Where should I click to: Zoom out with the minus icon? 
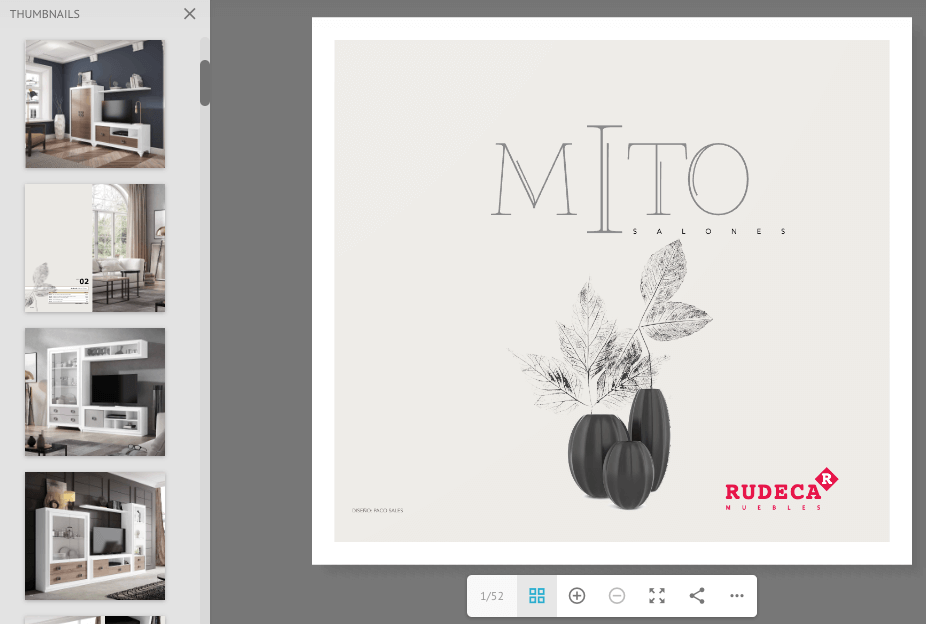[617, 596]
